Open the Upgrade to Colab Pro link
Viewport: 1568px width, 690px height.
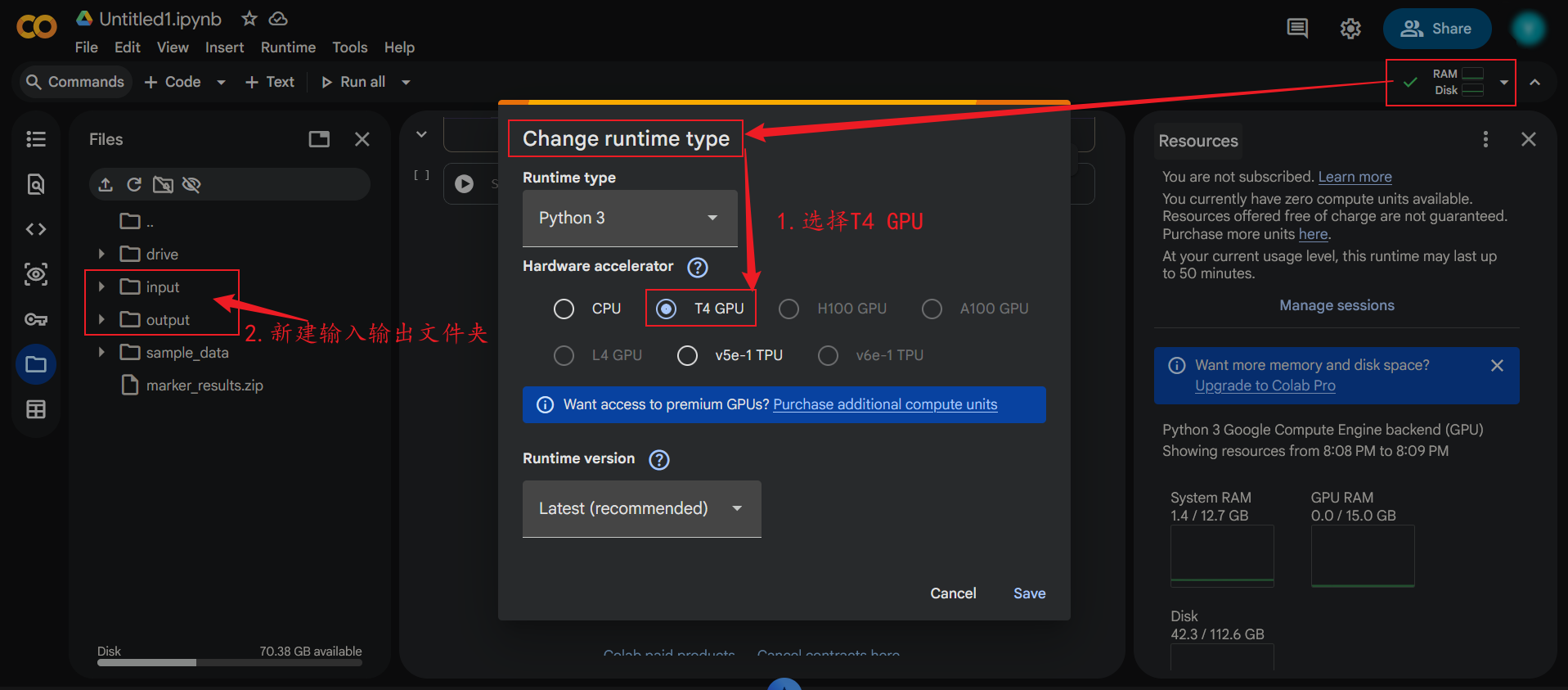coord(1265,385)
